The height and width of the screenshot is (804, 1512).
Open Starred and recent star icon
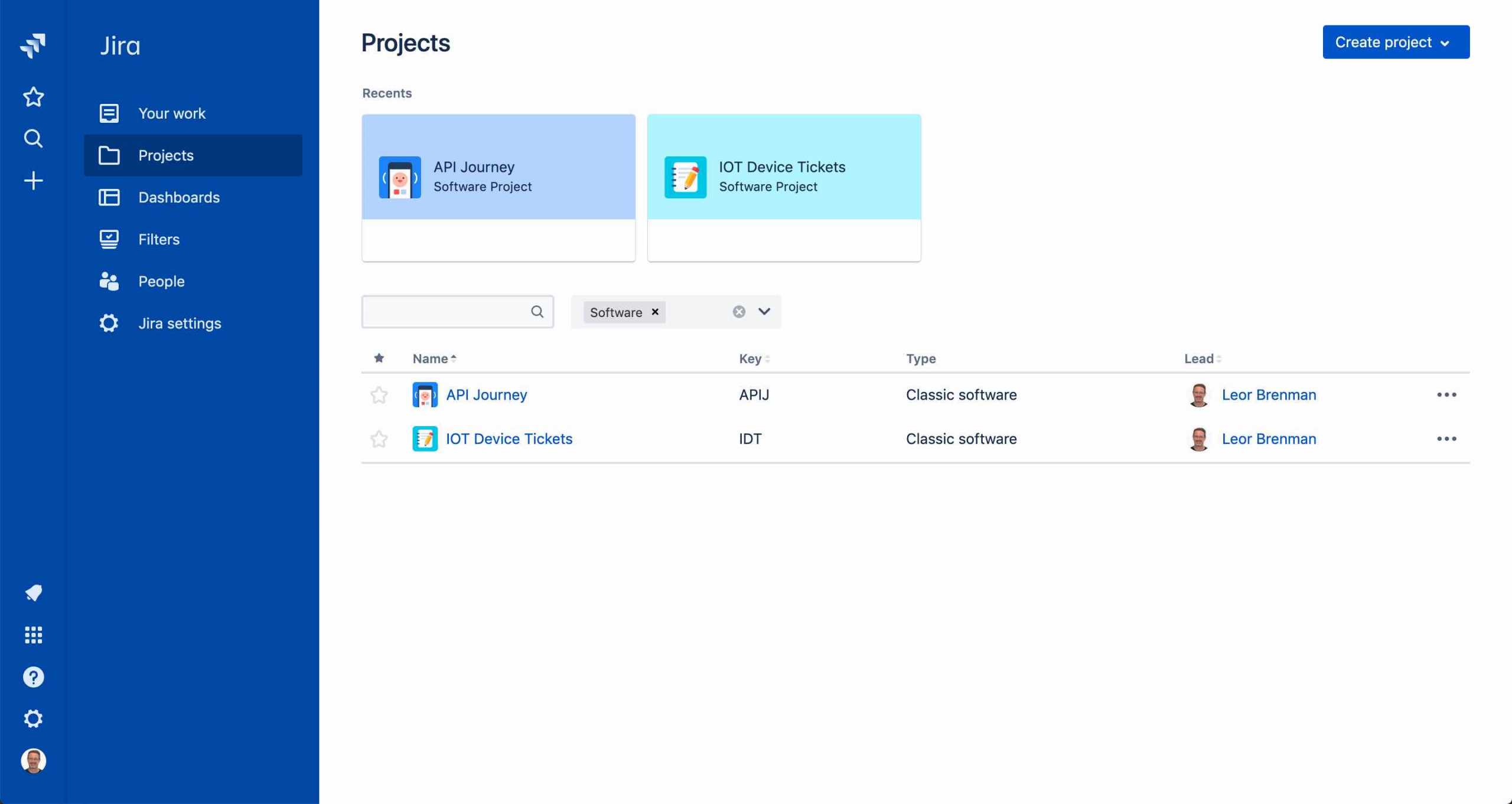pyautogui.click(x=33, y=97)
